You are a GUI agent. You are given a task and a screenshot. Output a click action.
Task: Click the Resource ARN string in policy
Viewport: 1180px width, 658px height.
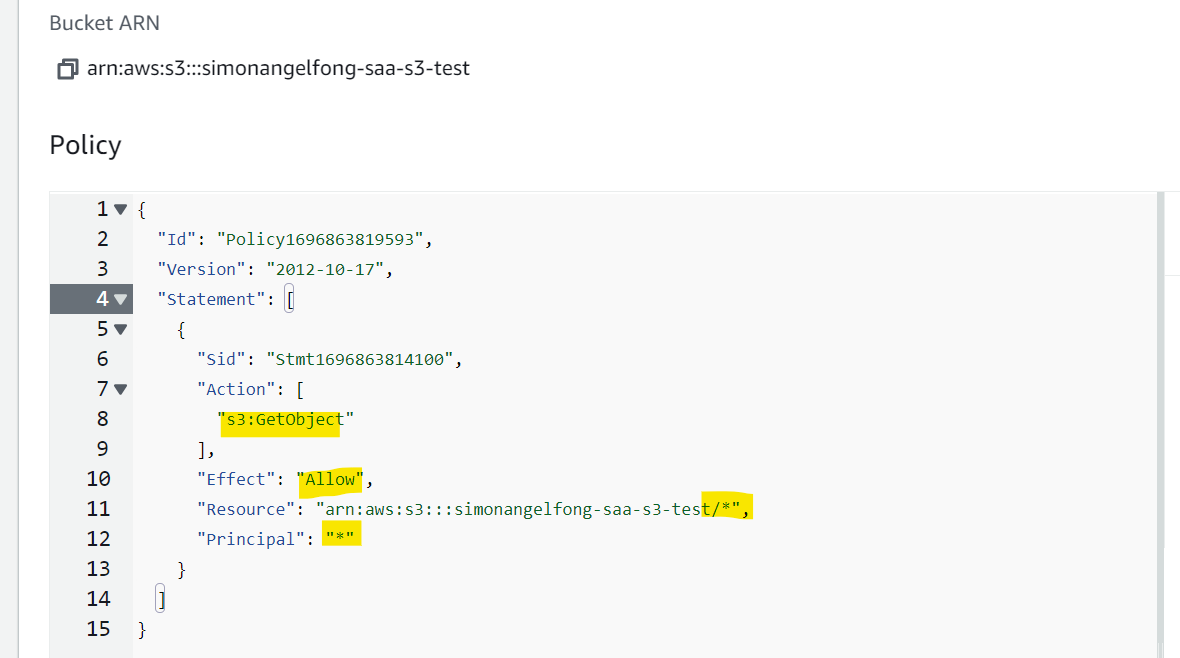528,510
